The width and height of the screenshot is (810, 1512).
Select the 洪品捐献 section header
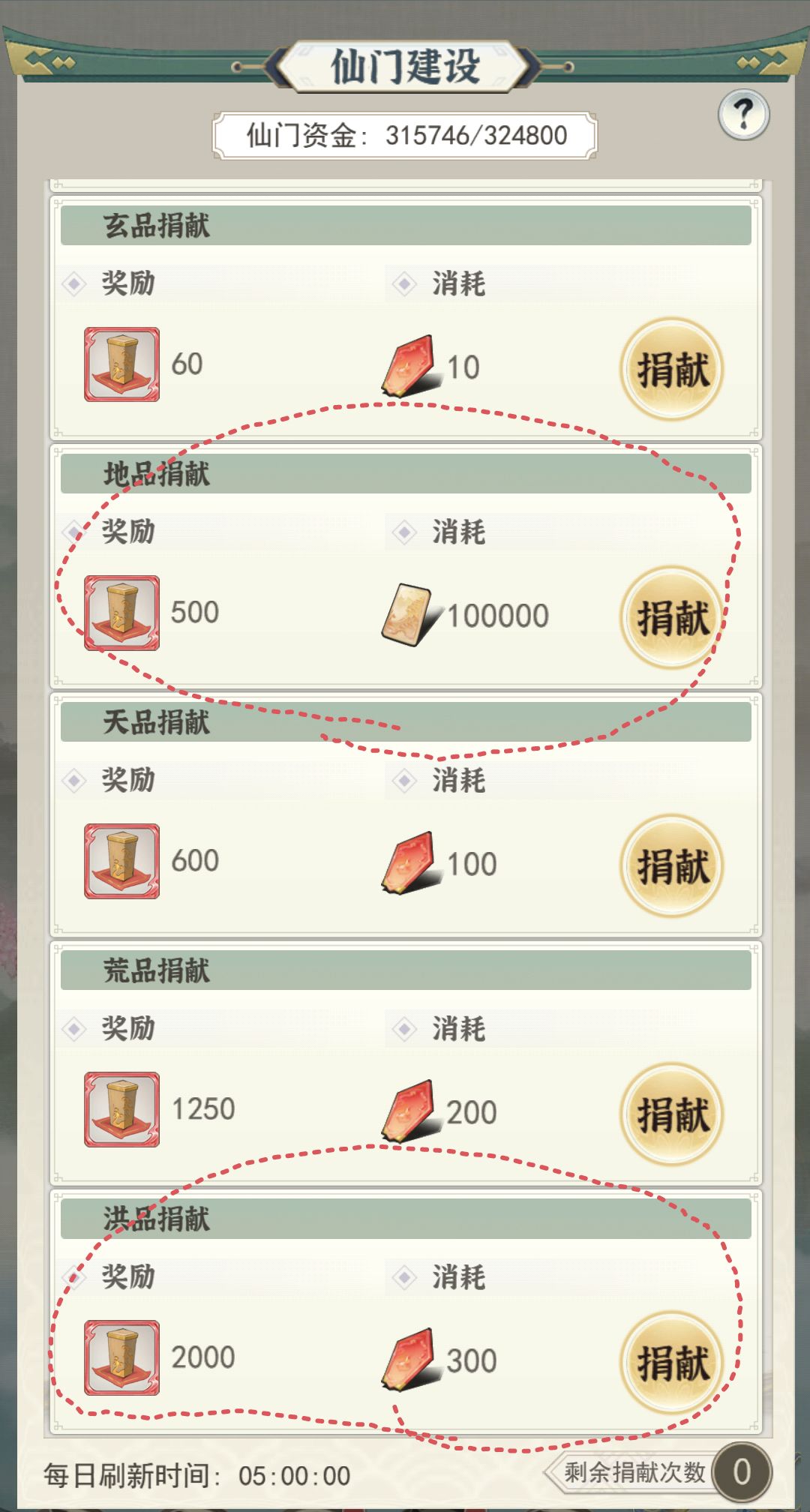(406, 1218)
